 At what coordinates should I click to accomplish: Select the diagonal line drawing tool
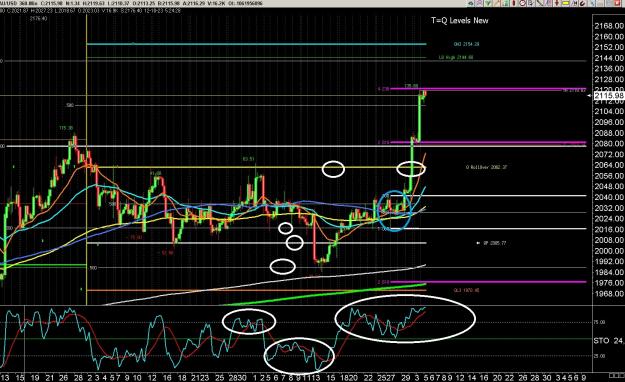(x=540, y=3)
